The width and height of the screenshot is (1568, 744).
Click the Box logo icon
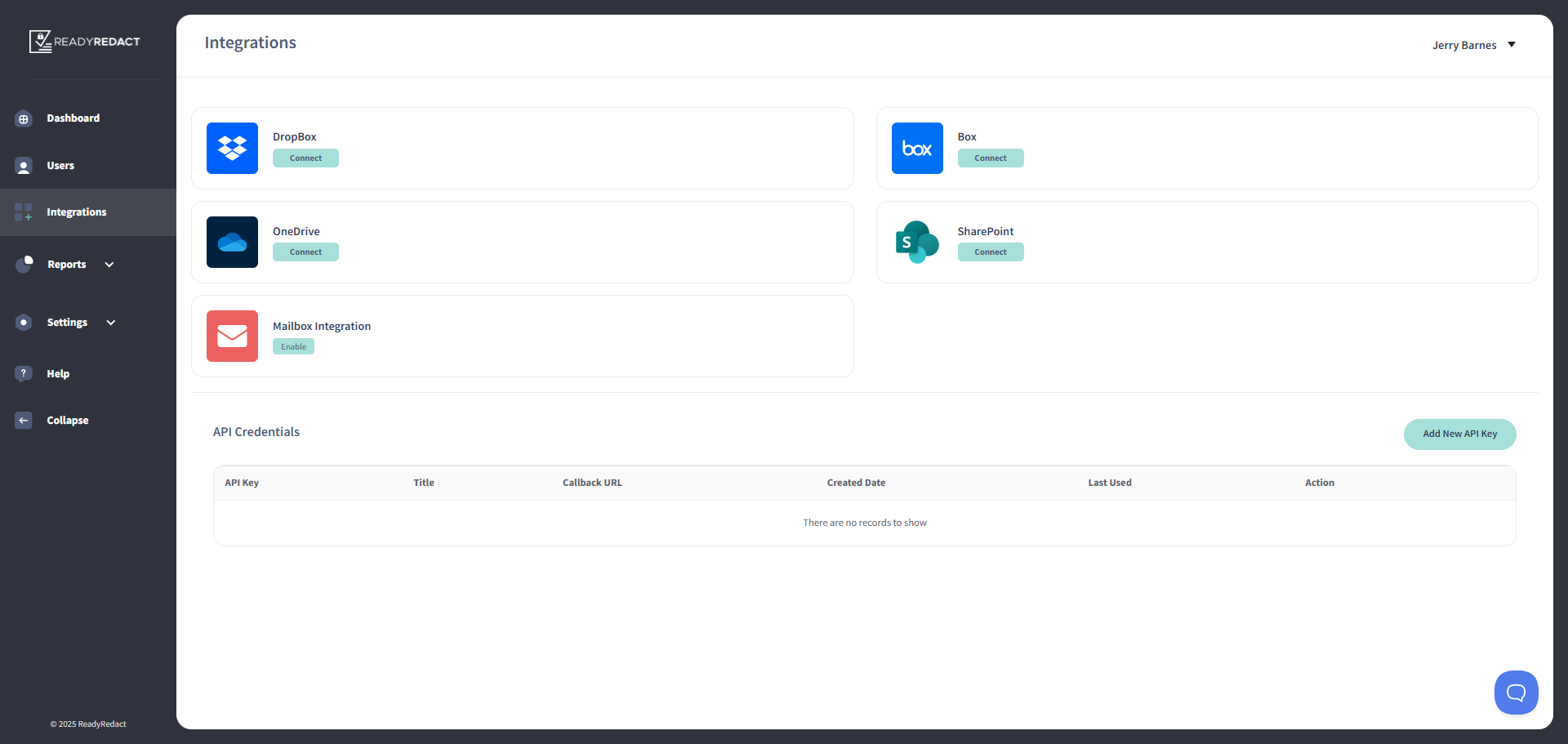(917, 148)
